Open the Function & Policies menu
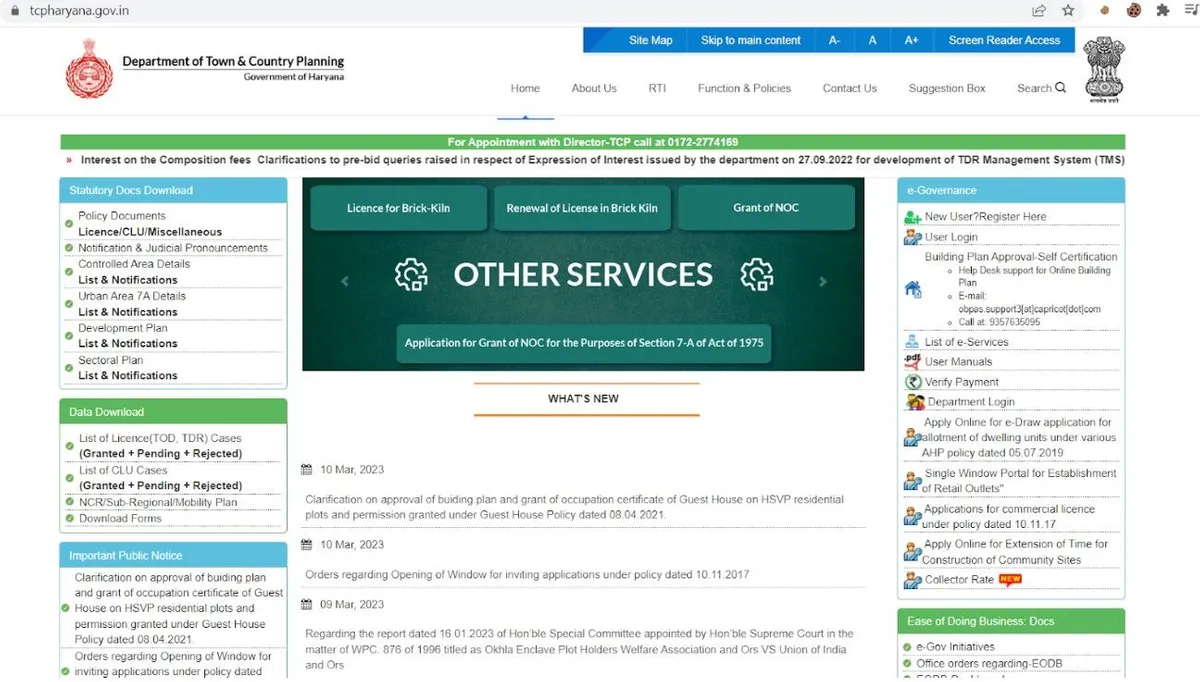The image size is (1200, 682). tap(744, 88)
